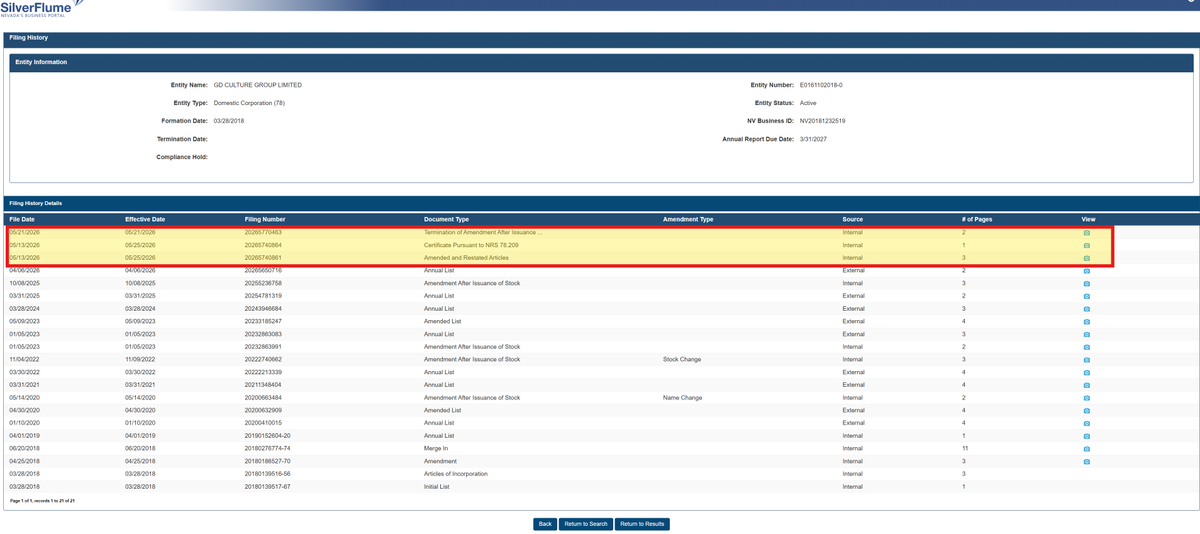Click Merge In document type cell
The image size is (1200, 534).
click(435, 449)
